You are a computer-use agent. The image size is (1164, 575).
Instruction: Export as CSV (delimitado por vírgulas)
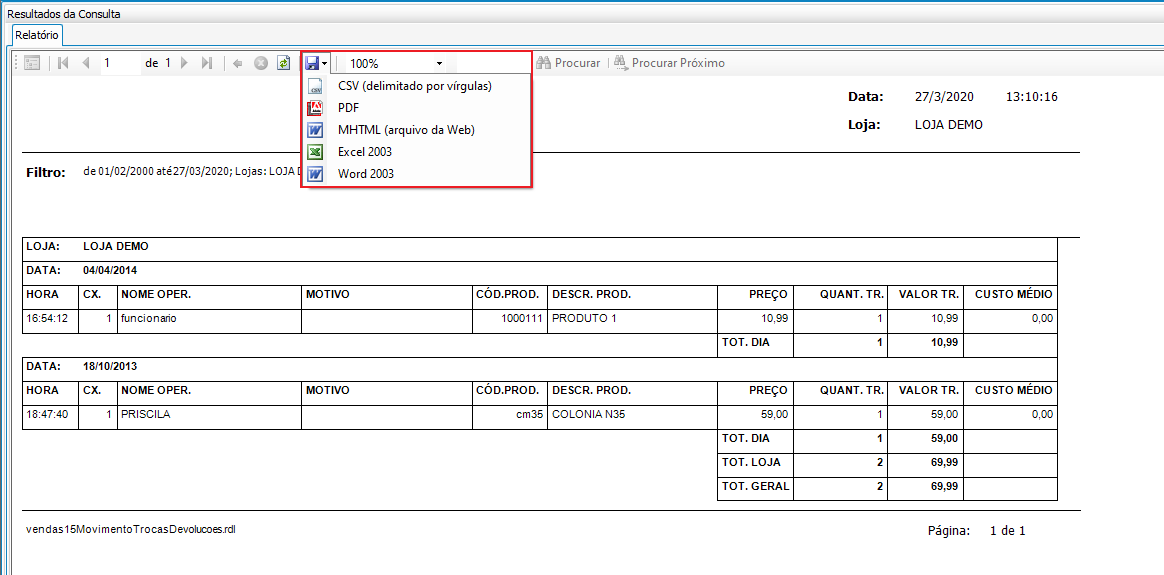415,86
